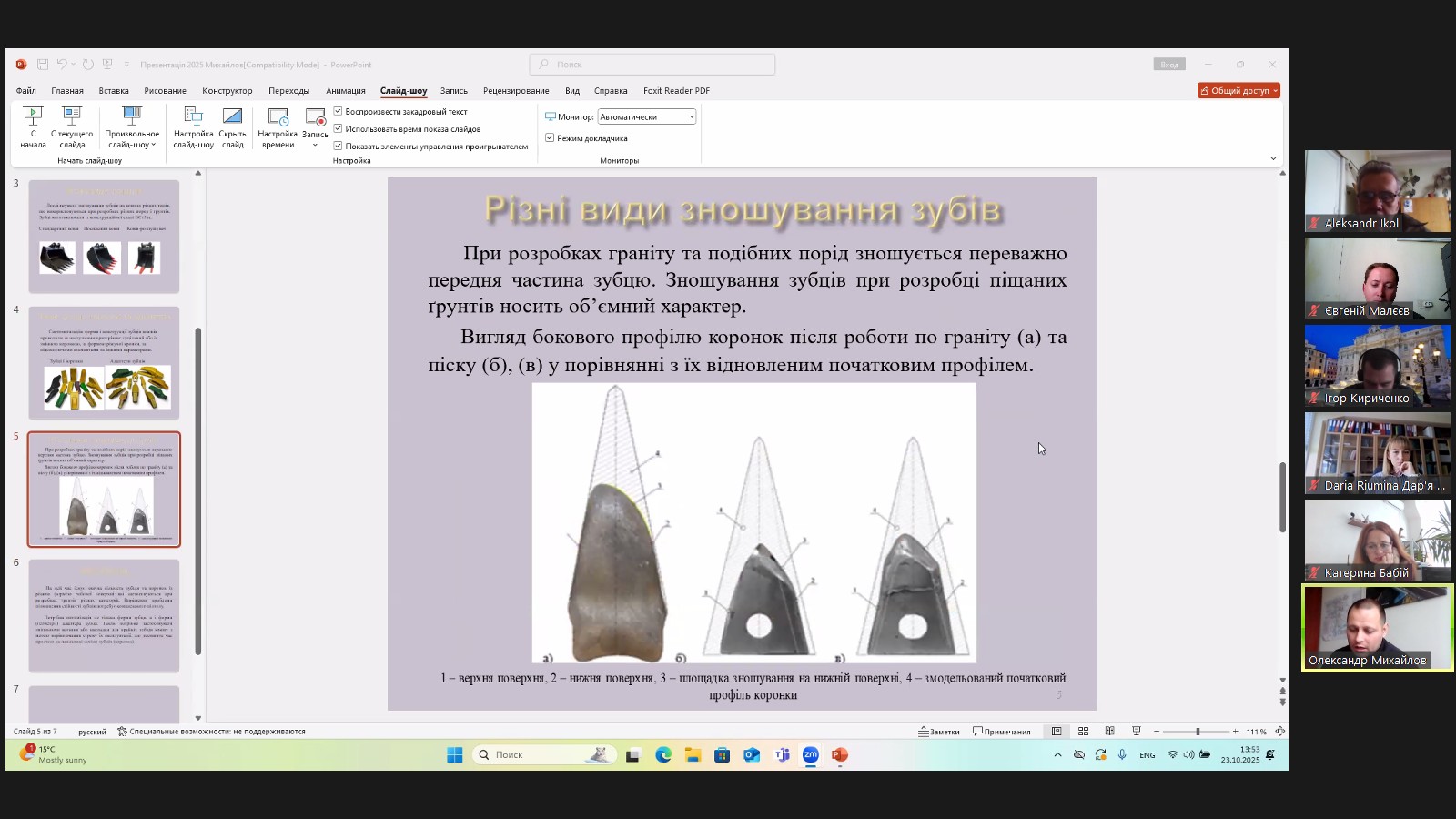The image size is (1456, 819).
Task: Start slideshow from current slide
Action: [72, 126]
